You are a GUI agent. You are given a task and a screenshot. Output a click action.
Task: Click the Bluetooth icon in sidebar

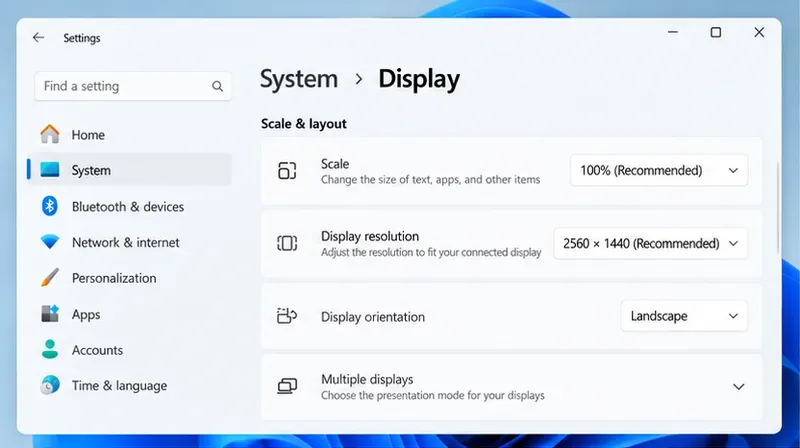pos(49,206)
